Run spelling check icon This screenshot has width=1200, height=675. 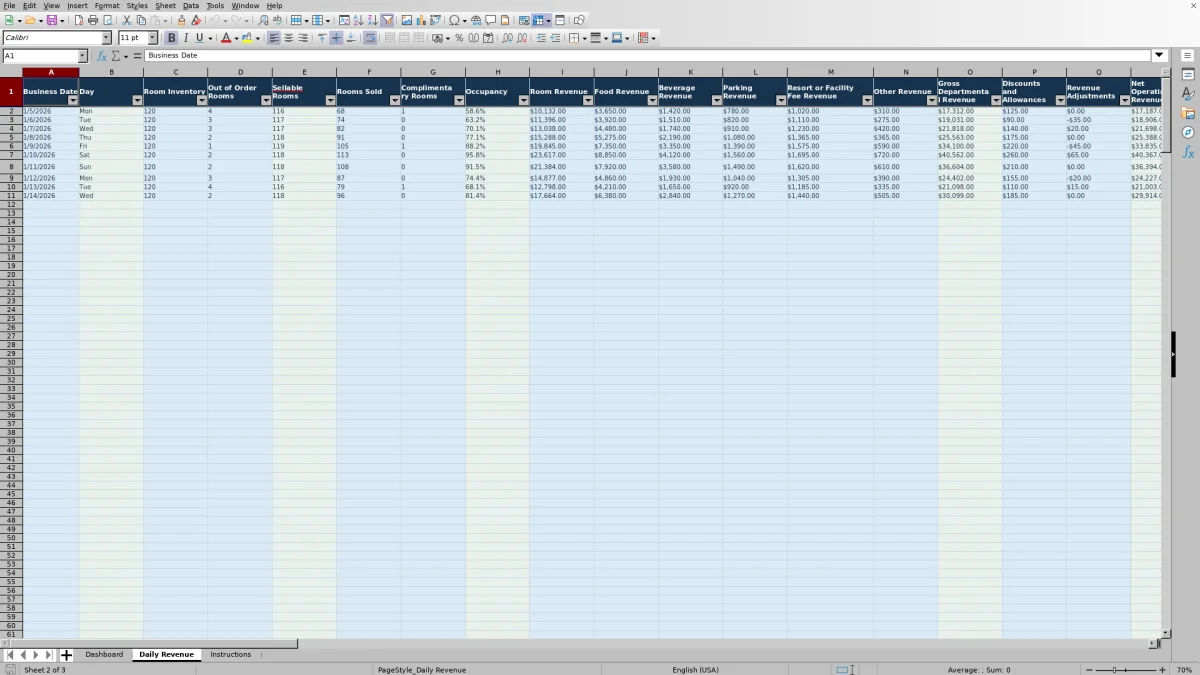(277, 20)
